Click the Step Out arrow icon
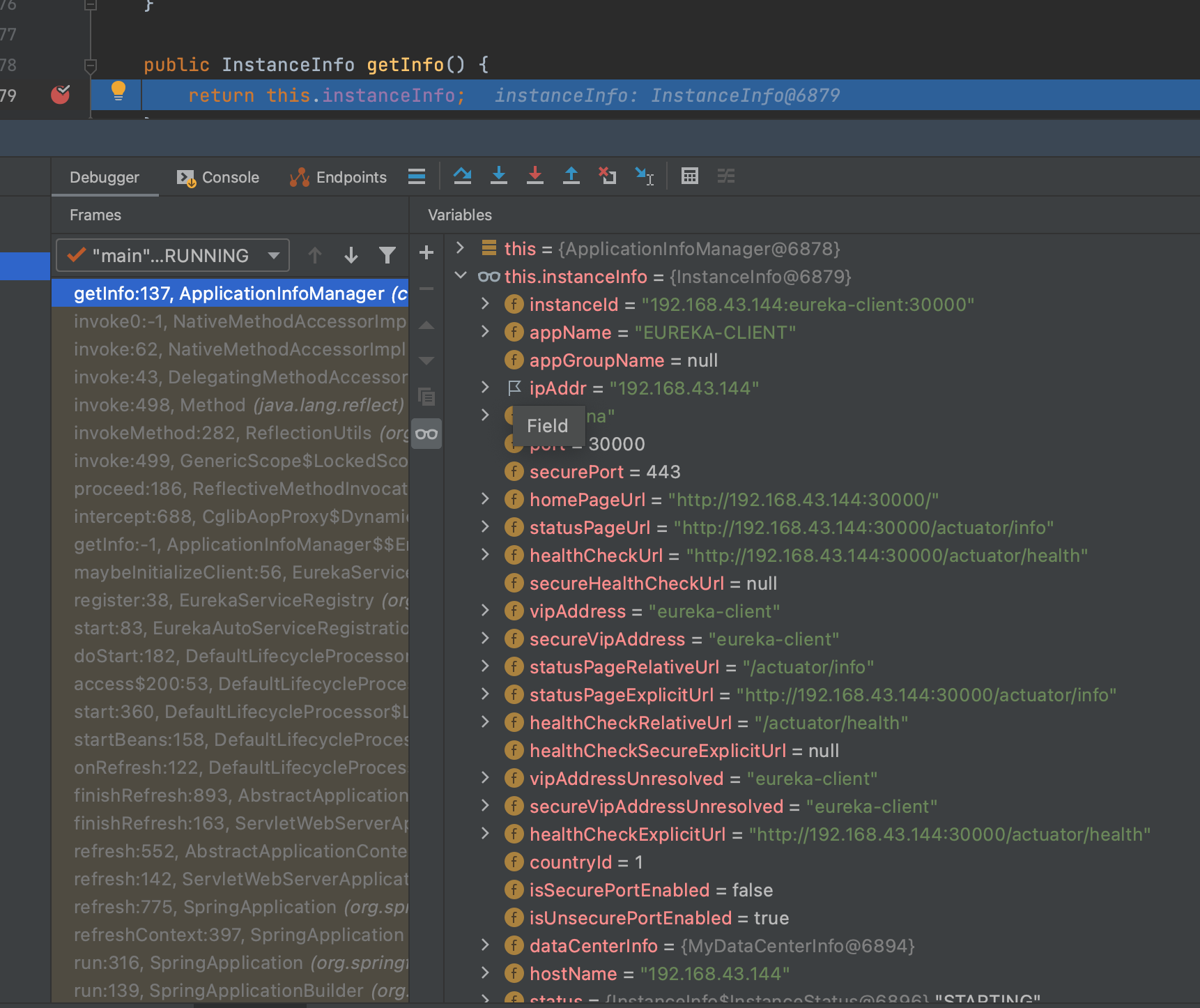 point(571,176)
